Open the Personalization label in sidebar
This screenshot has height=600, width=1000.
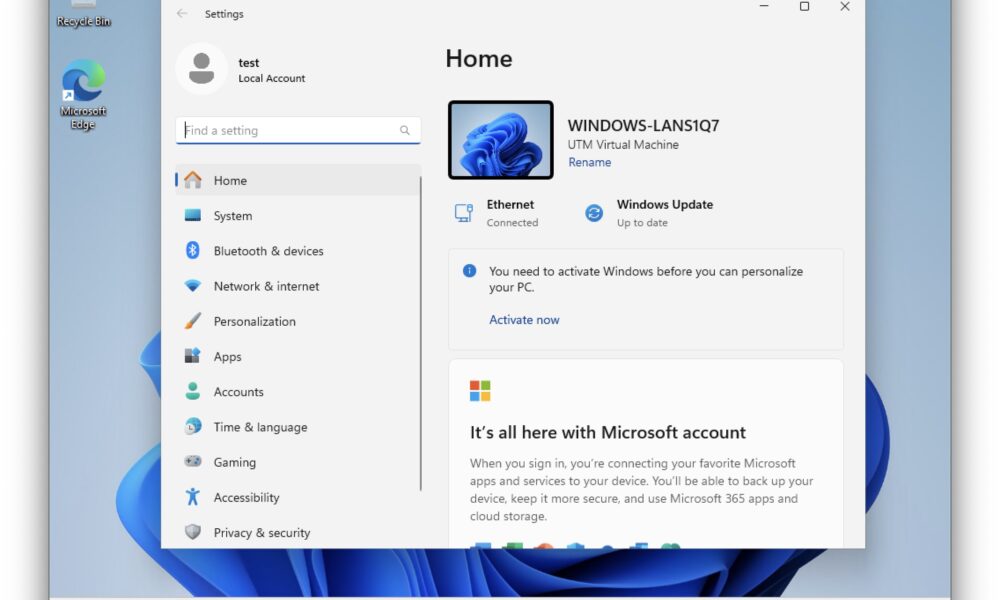[x=254, y=321]
